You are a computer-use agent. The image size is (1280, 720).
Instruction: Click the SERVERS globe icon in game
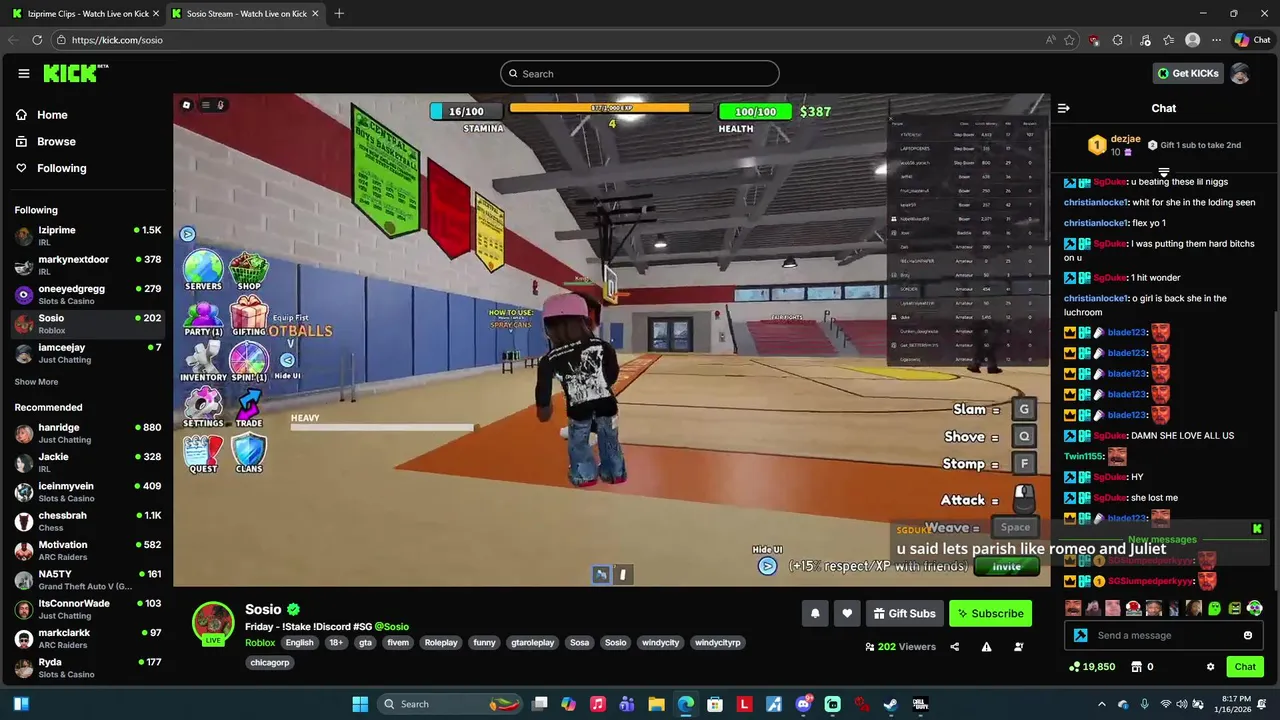tap(203, 270)
